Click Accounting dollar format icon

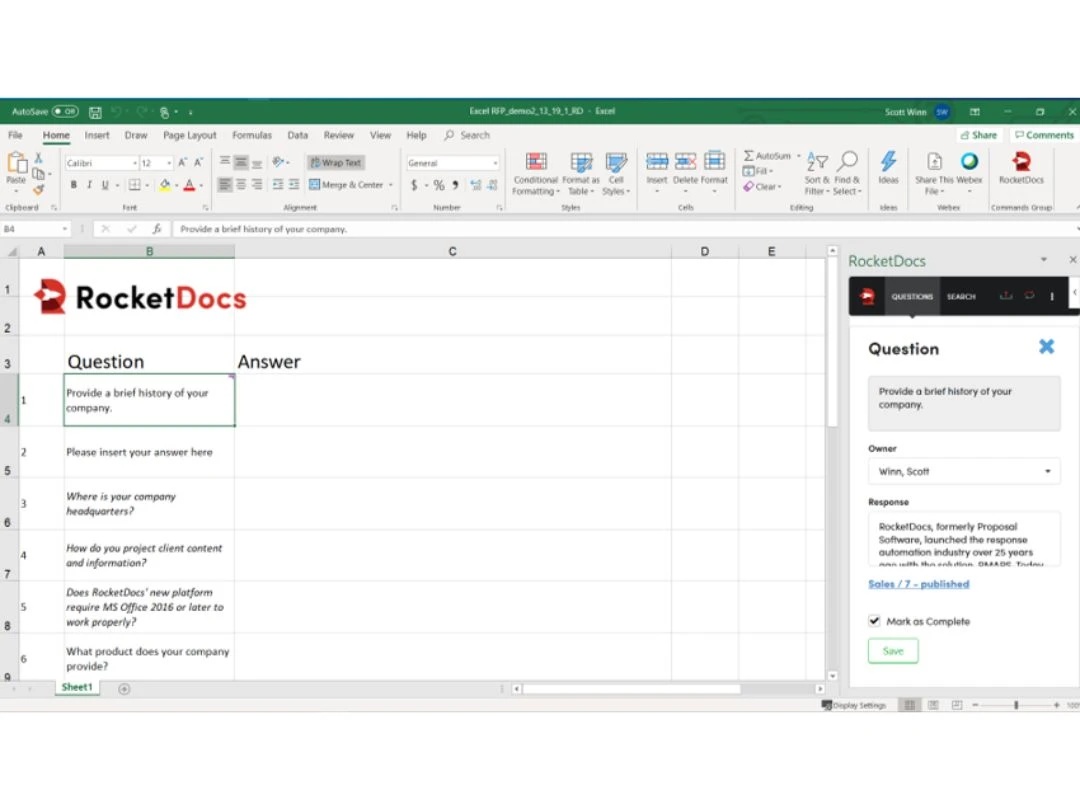[414, 185]
